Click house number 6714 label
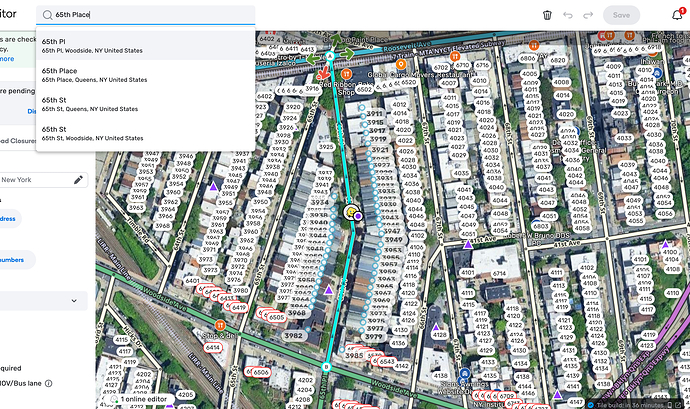 click(499, 273)
